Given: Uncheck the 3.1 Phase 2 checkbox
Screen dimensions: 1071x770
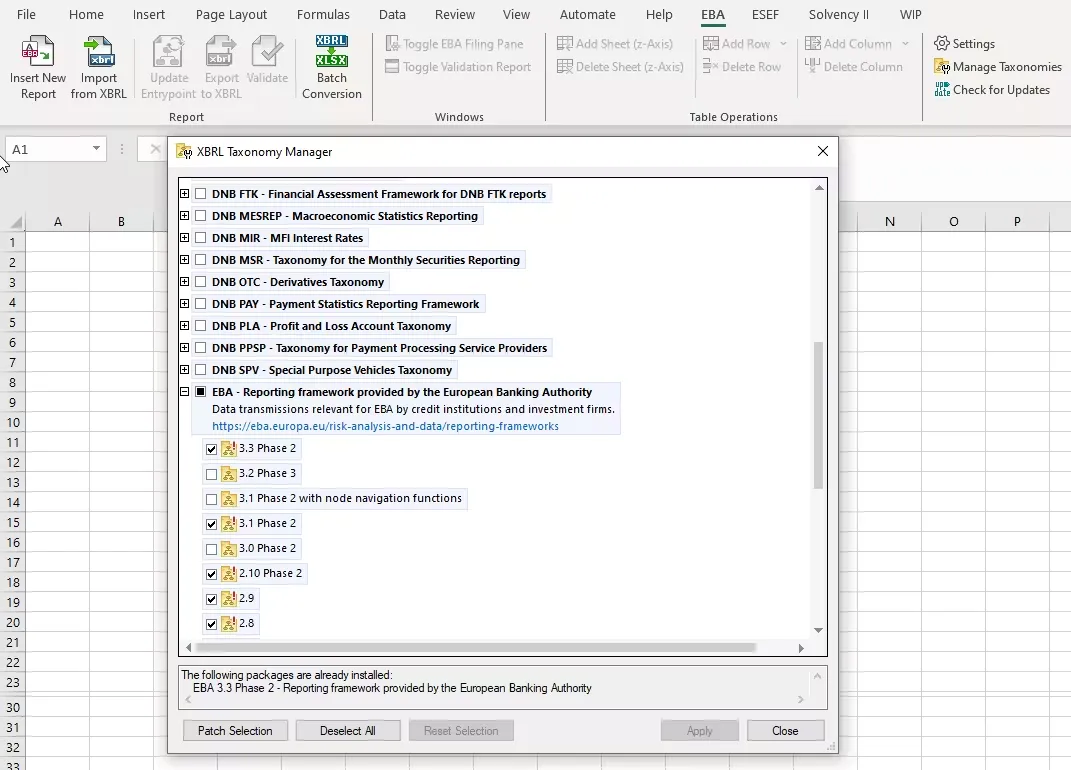Looking at the screenshot, I should 212,525.
